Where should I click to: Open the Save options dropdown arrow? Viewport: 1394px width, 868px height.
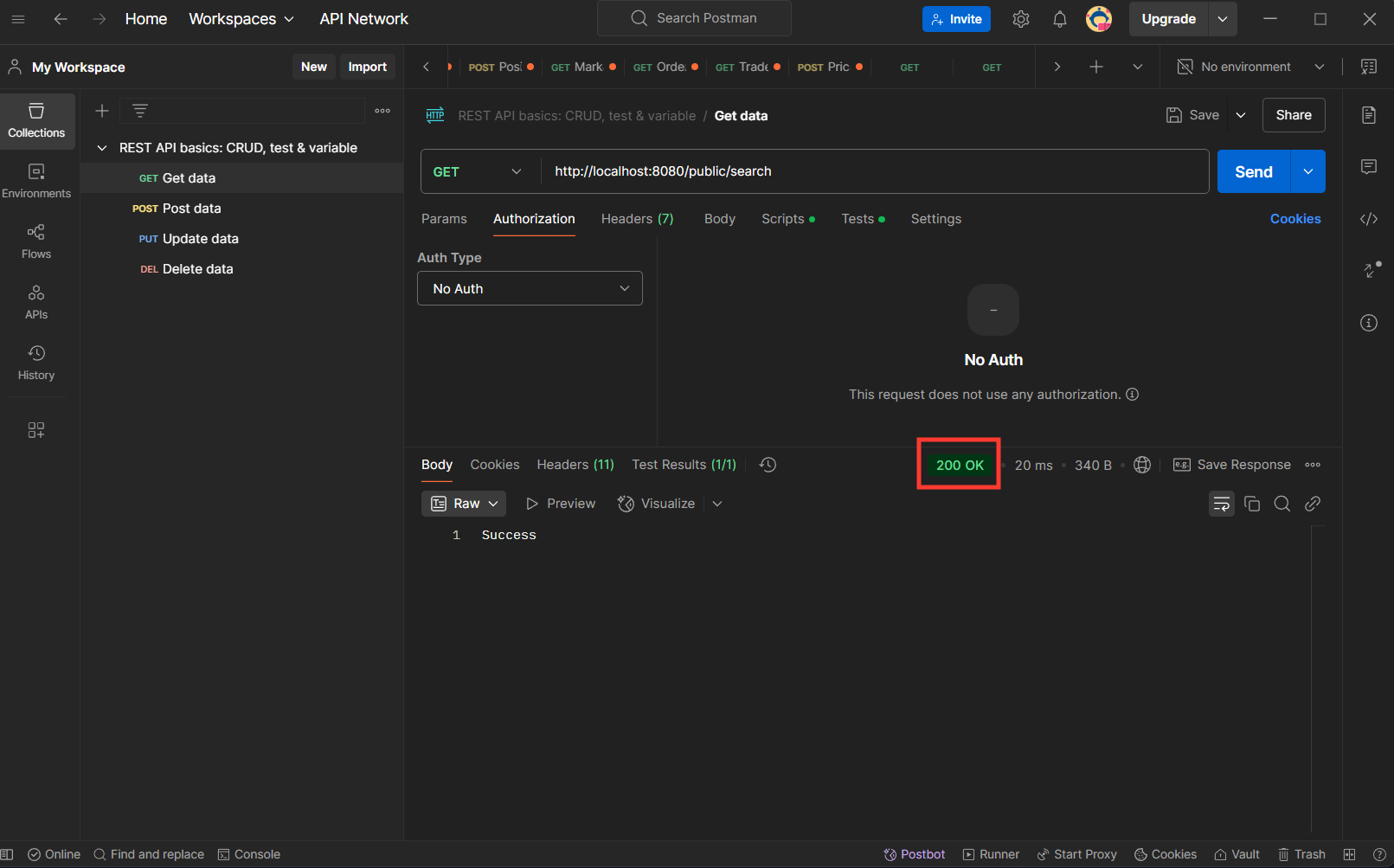pyautogui.click(x=1241, y=115)
